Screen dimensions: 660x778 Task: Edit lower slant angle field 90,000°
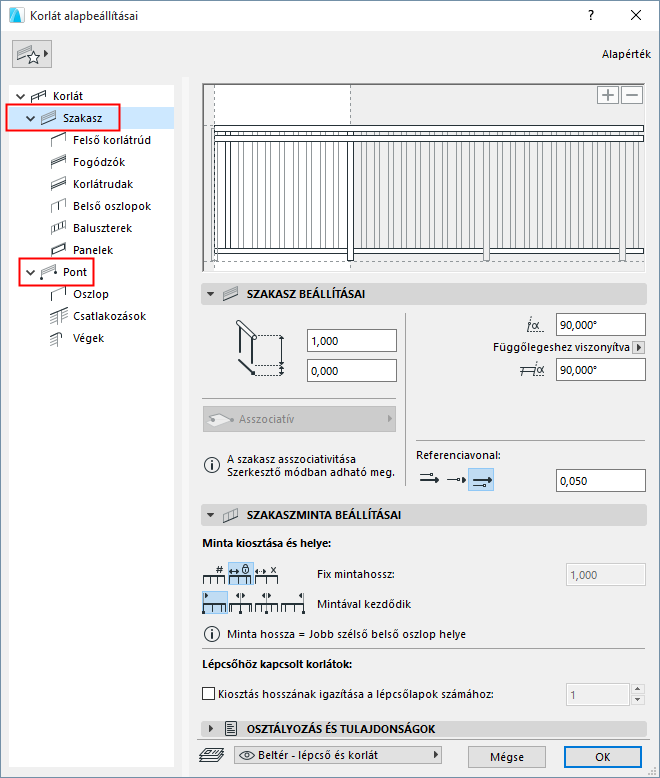pyautogui.click(x=600, y=370)
